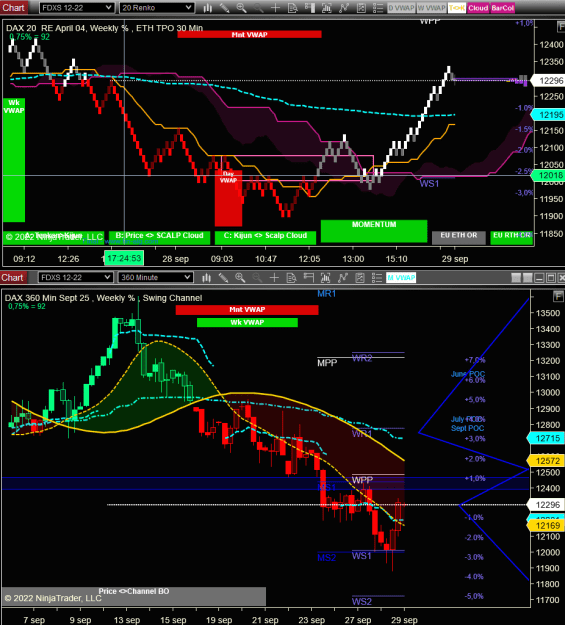Activate crosshair cursor in top chart toolbar
This screenshot has height=625, width=565.
[x=275, y=8]
